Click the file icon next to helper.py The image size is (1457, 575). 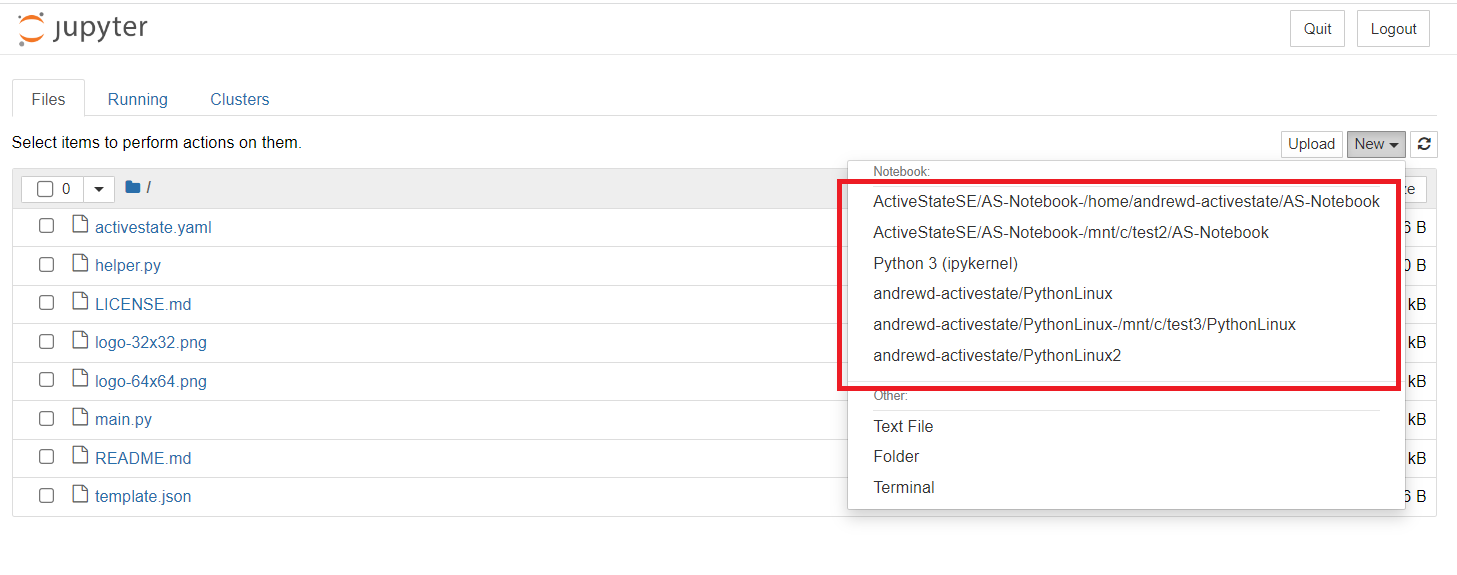pos(80,265)
